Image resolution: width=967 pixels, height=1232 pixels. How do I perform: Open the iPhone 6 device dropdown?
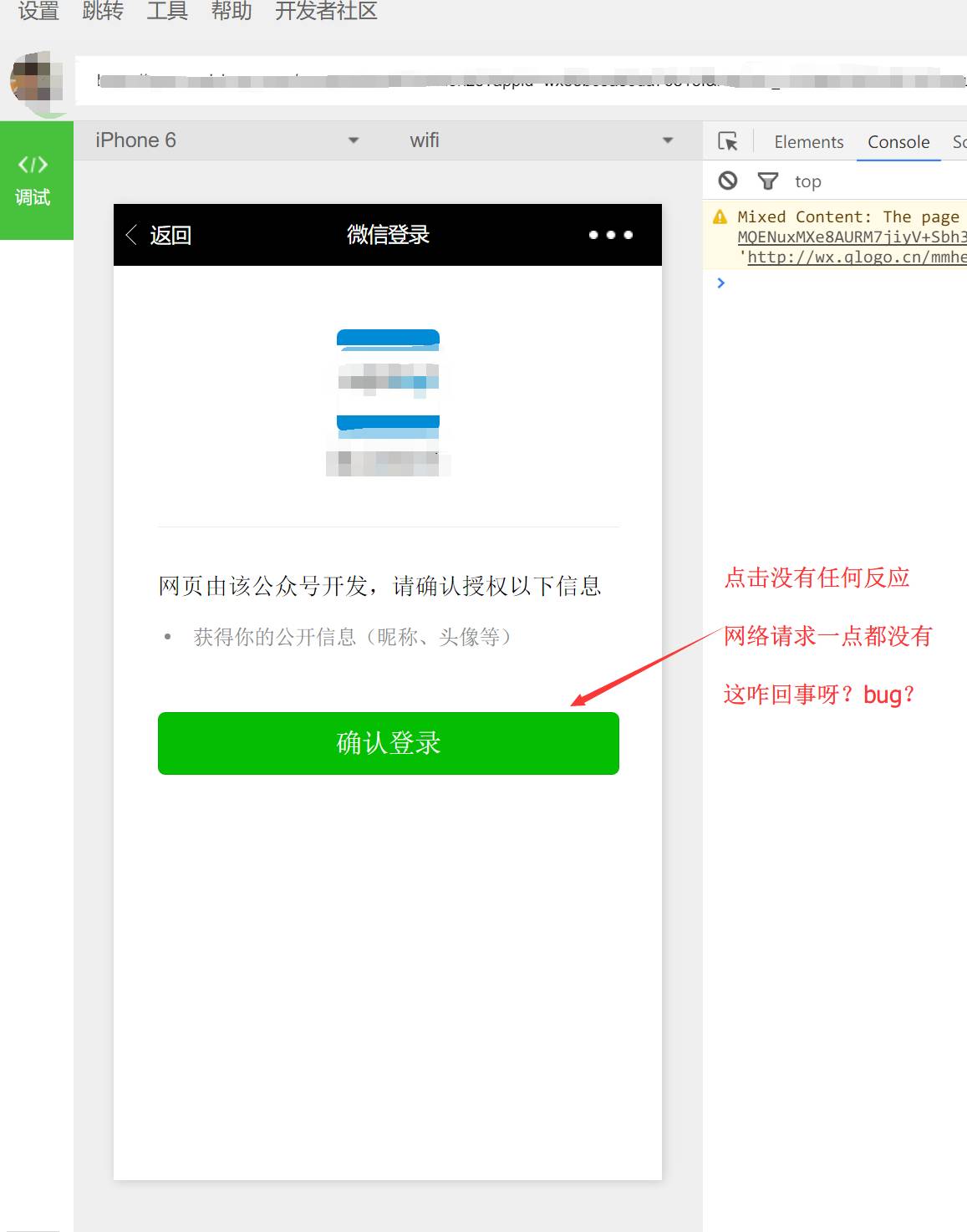(226, 140)
